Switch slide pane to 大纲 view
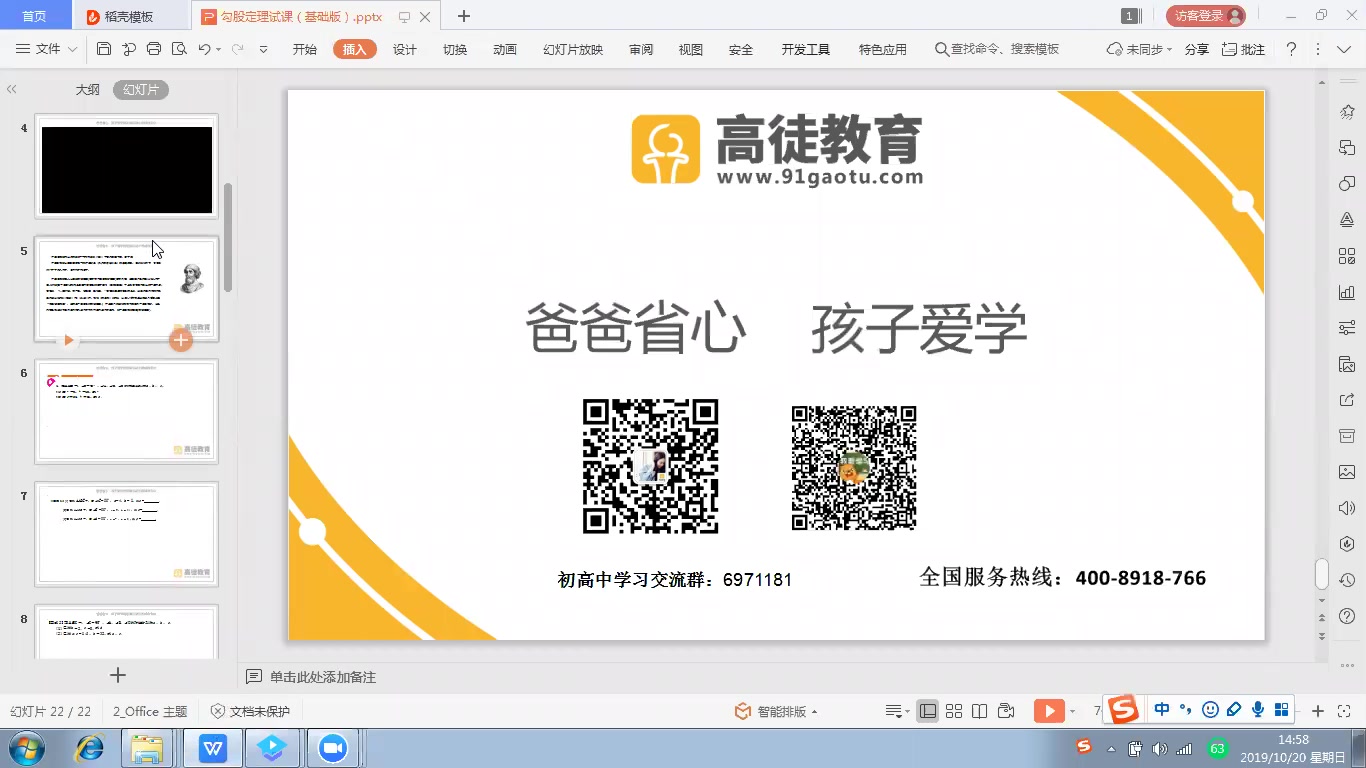The image size is (1366, 768). click(x=88, y=90)
